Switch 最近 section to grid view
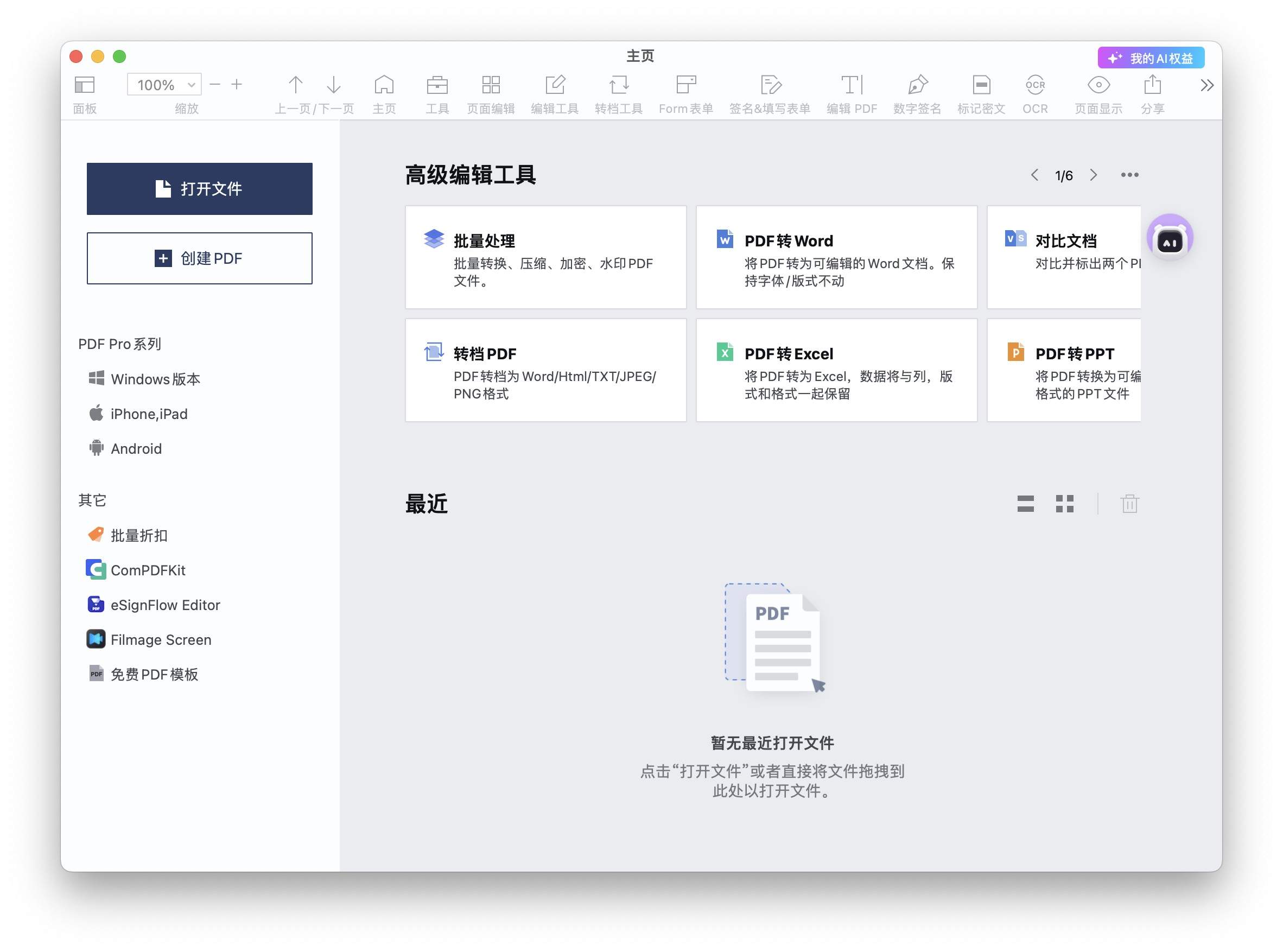 1066,504
